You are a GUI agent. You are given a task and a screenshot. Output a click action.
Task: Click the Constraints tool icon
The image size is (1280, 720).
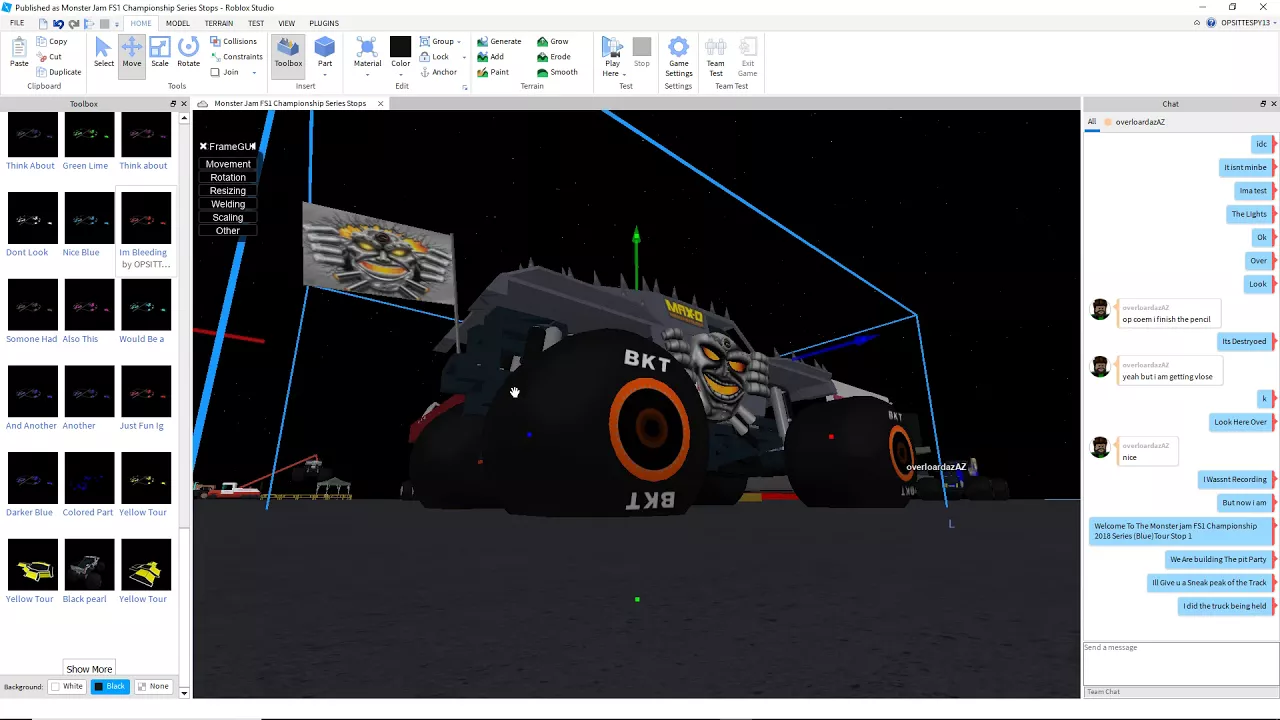point(215,57)
